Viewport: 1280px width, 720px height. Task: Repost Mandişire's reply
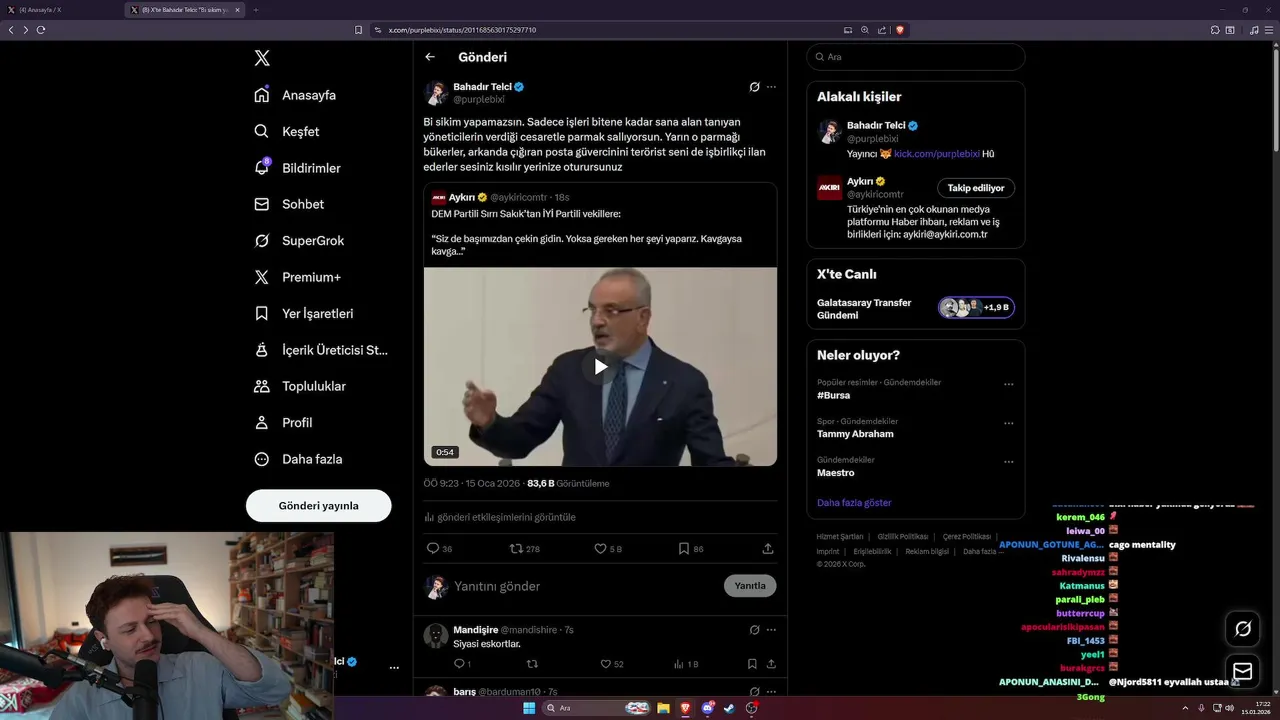tap(532, 664)
